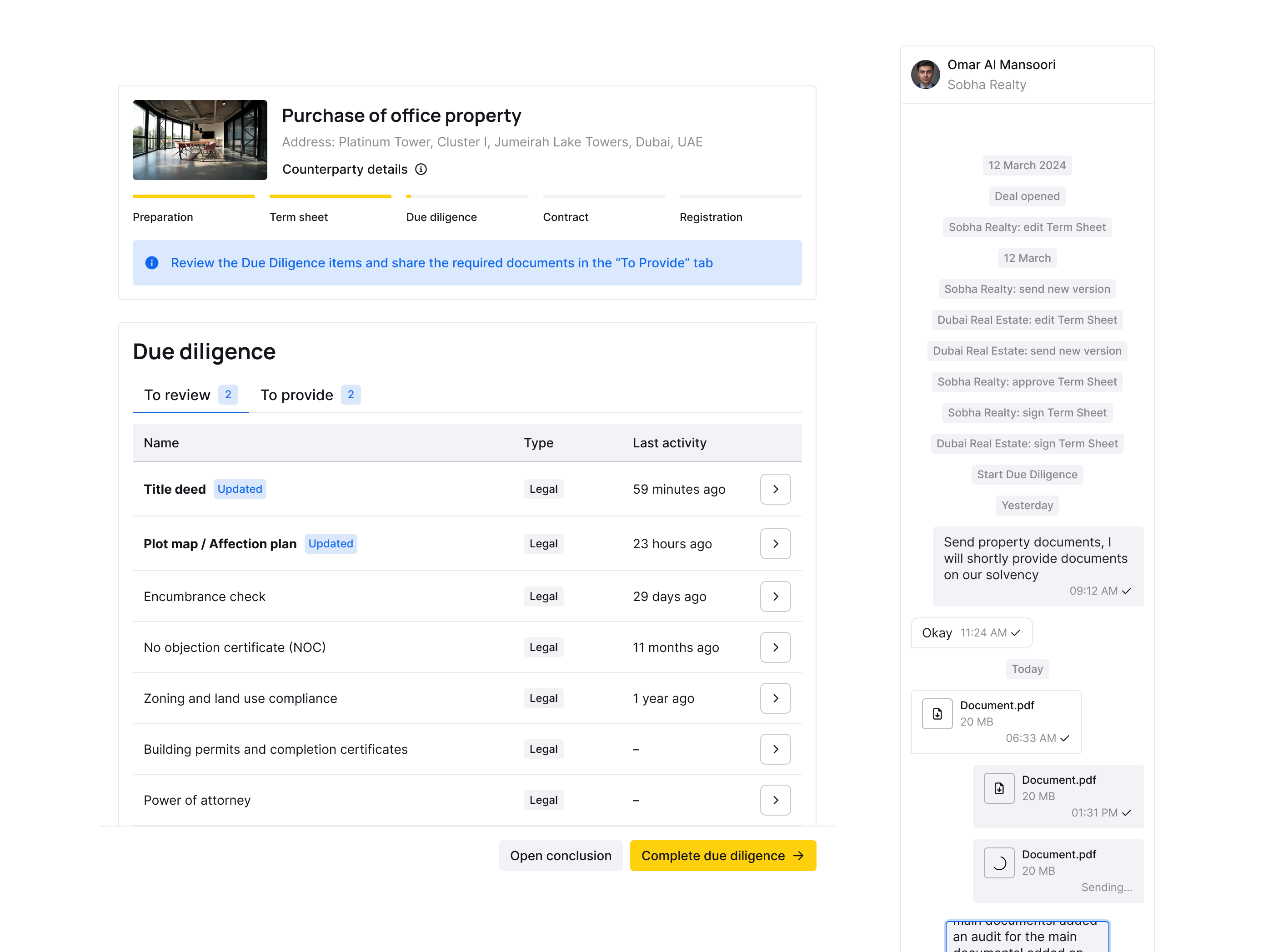This screenshot has height=952, width=1273.
Task: Click the 'Okay' chat message
Action: coord(972,633)
